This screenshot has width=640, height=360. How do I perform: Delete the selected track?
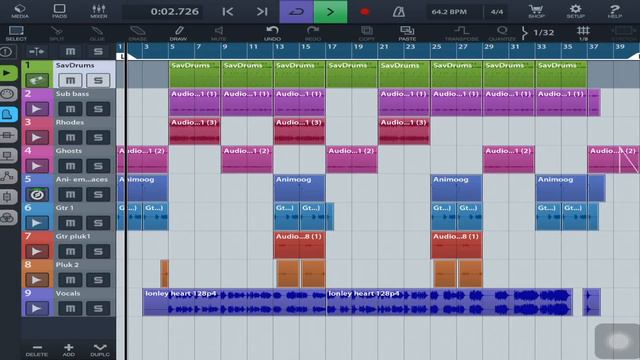pos(37,350)
